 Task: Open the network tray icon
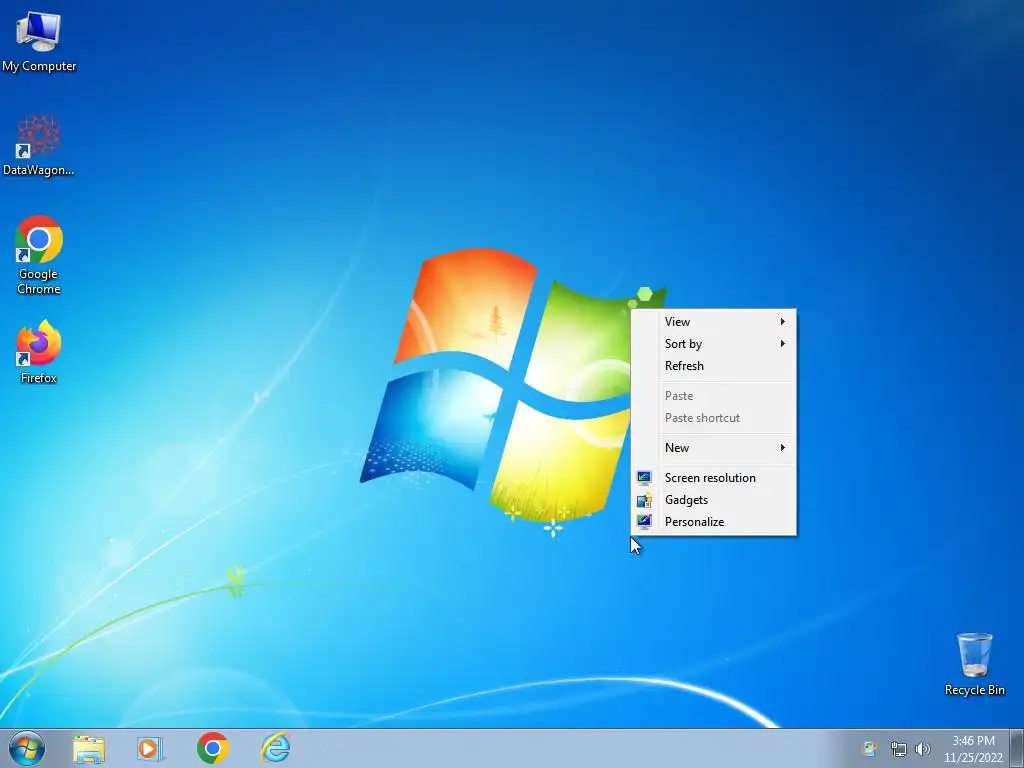[x=899, y=749]
